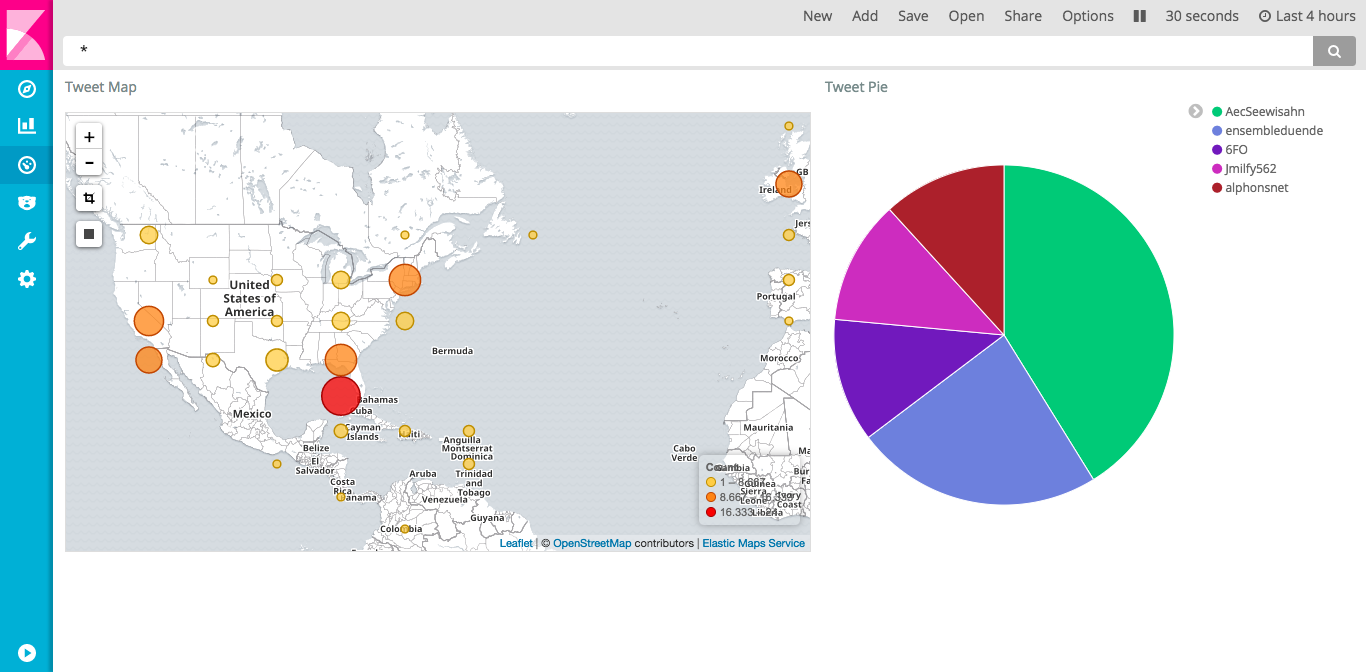
Task: Click the Mexico map label
Action: (252, 413)
